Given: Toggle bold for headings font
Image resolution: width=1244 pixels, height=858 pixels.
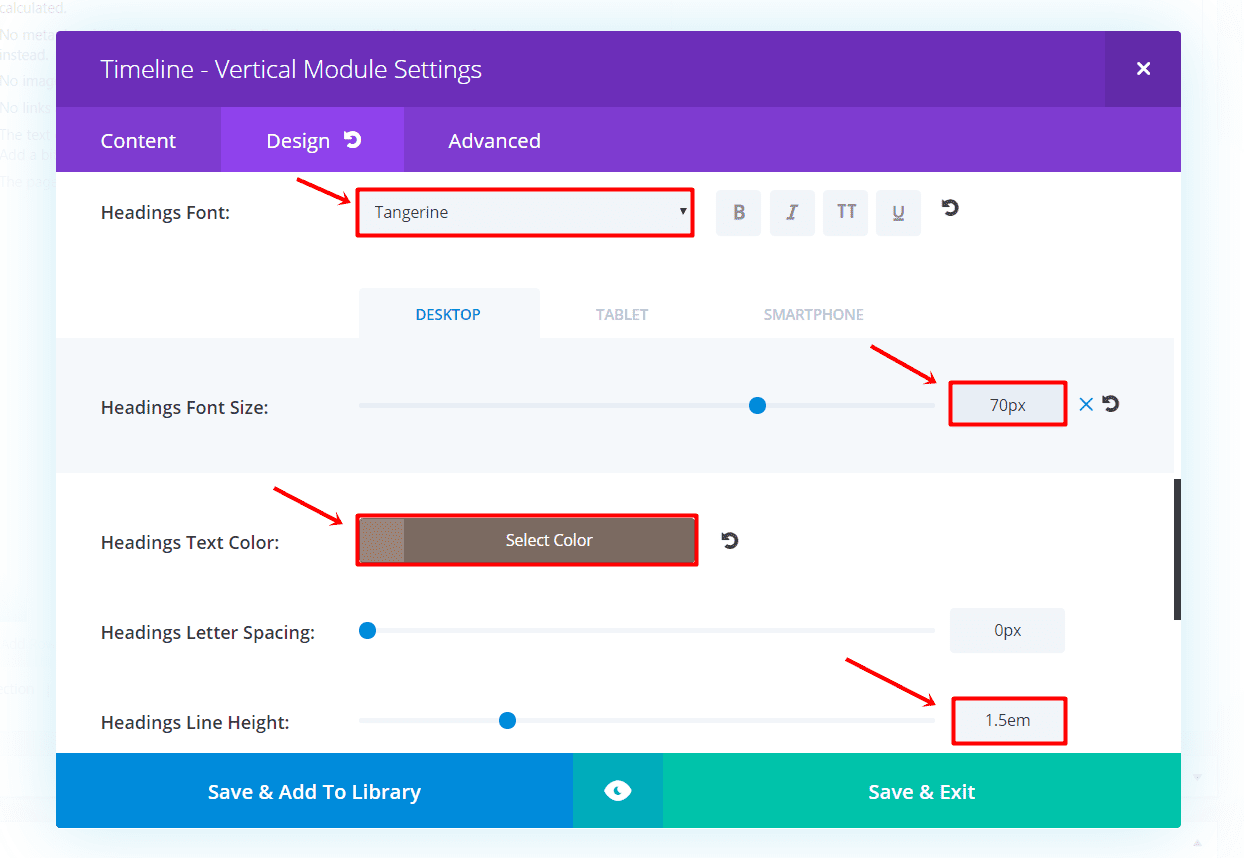Looking at the screenshot, I should [x=738, y=213].
